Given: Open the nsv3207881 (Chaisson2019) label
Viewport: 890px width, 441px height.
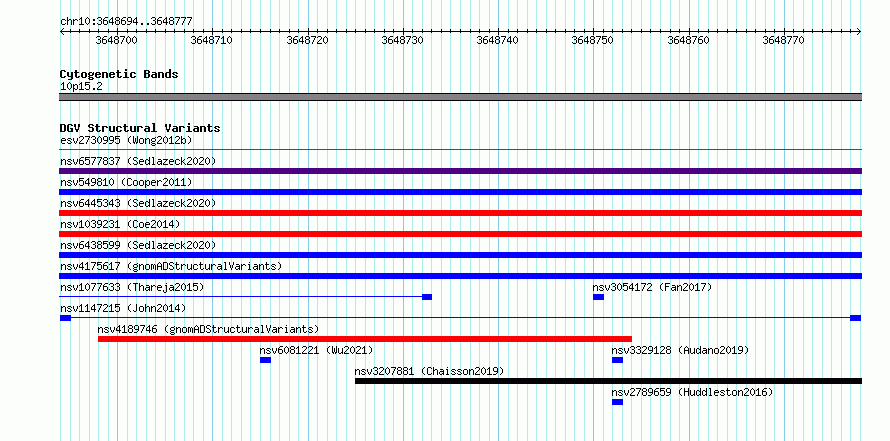Looking at the screenshot, I should pyautogui.click(x=429, y=371).
